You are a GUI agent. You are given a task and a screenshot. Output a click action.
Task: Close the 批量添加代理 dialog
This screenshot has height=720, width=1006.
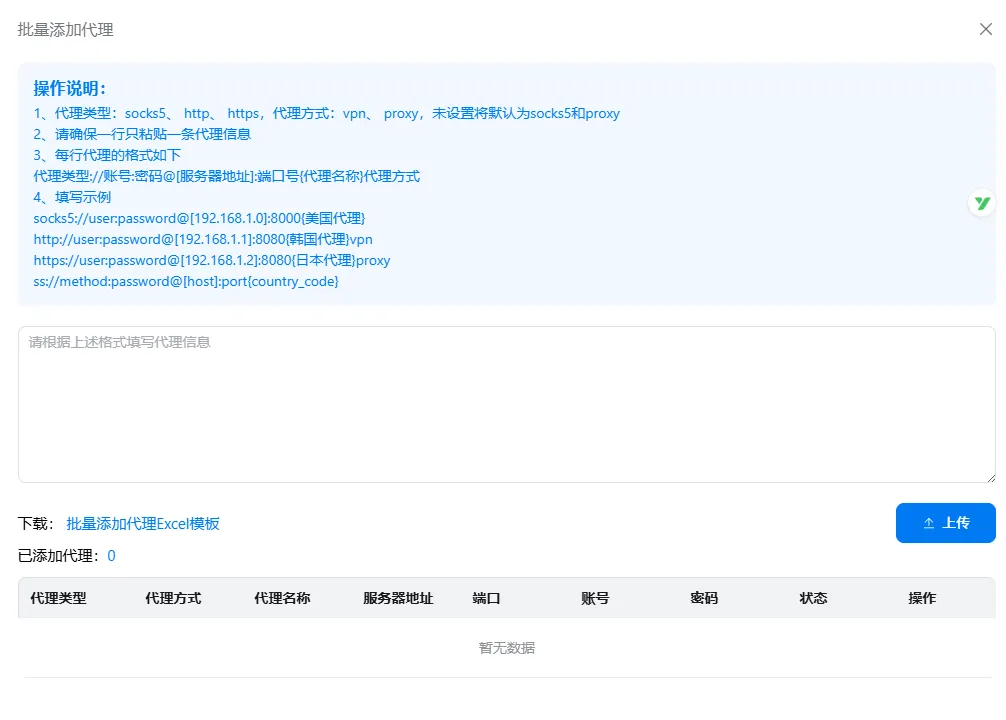(x=985, y=30)
